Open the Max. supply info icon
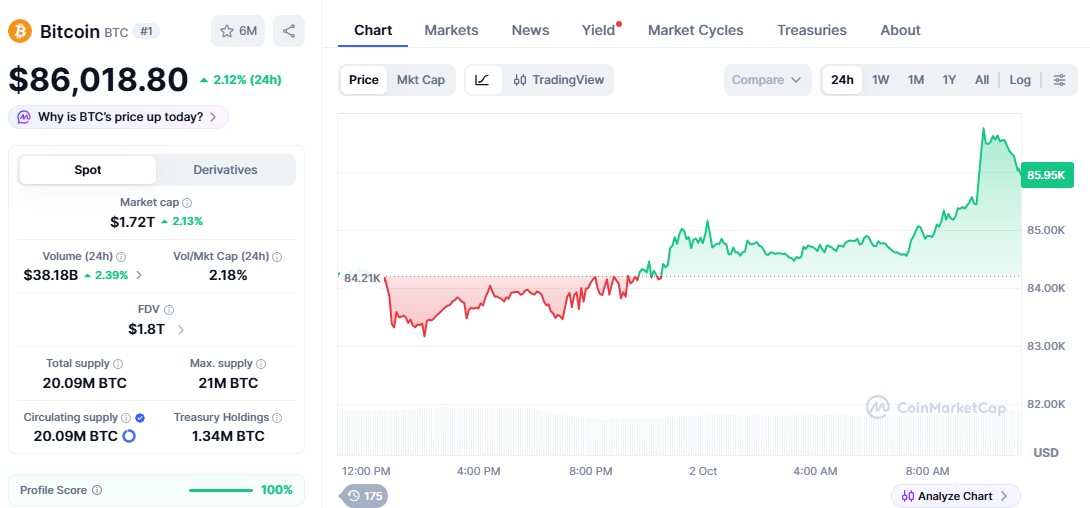 tap(261, 363)
